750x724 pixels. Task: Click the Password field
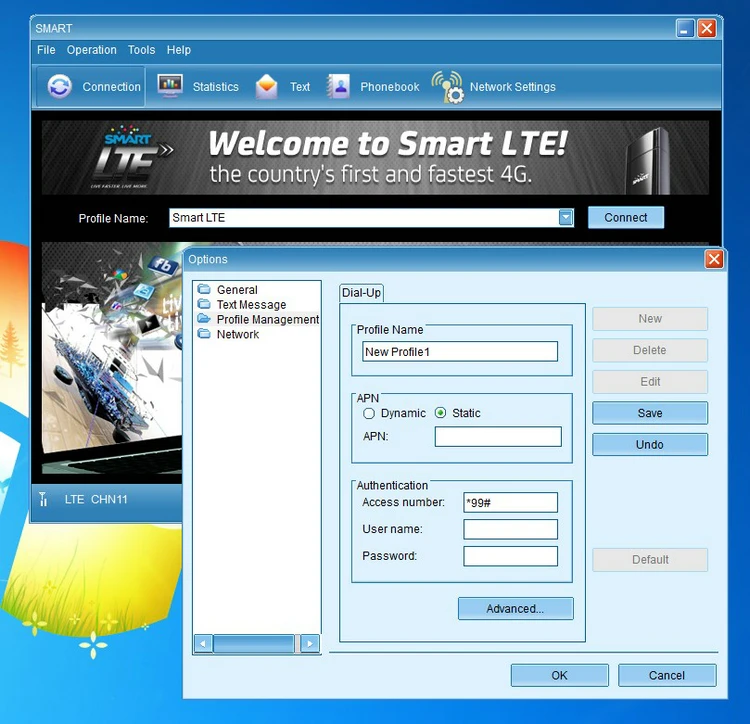pyautogui.click(x=510, y=556)
